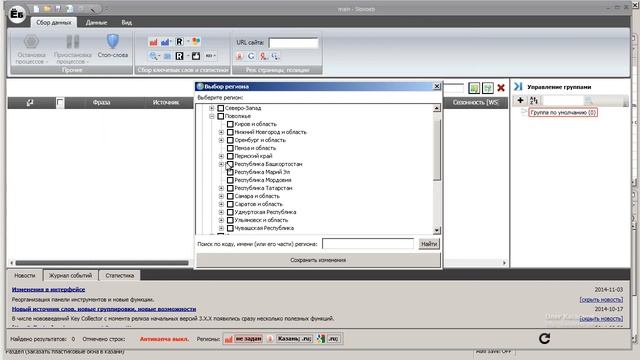
Task: Click the Приостановка процессов ribbon icon
Action: click(73, 42)
